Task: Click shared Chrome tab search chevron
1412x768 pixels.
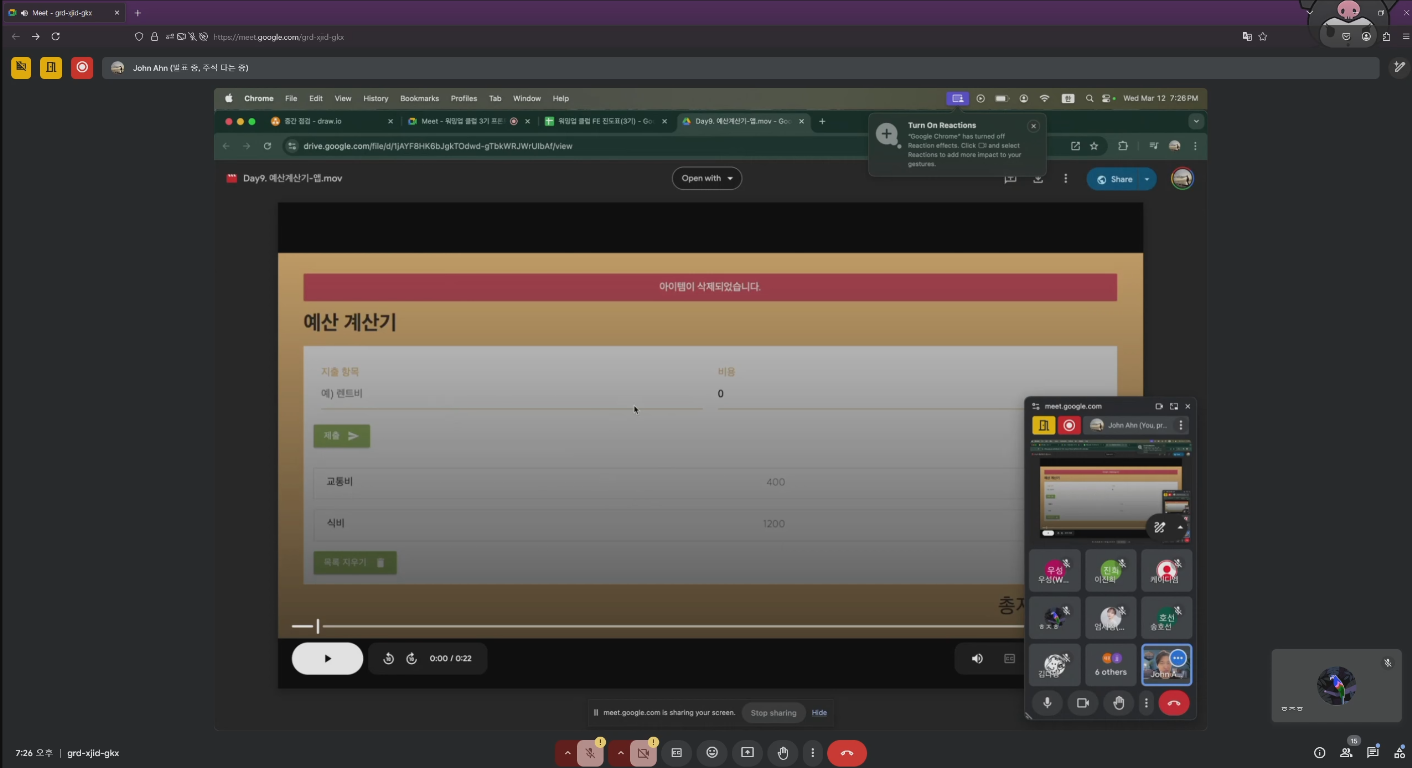Action: 1196,121
